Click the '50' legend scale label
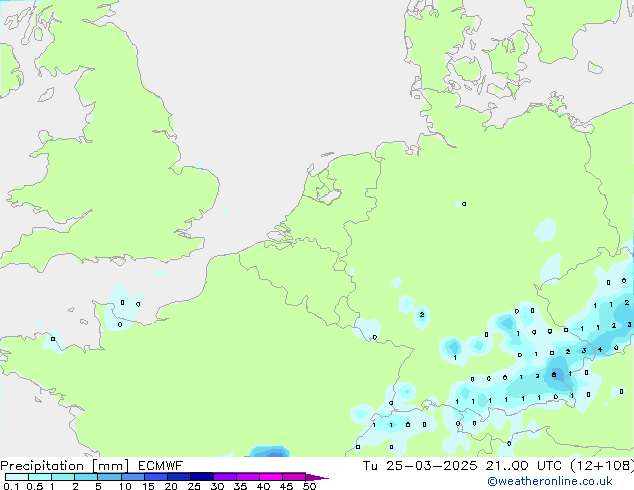Image resolution: width=634 pixels, height=490 pixels. click(310, 486)
